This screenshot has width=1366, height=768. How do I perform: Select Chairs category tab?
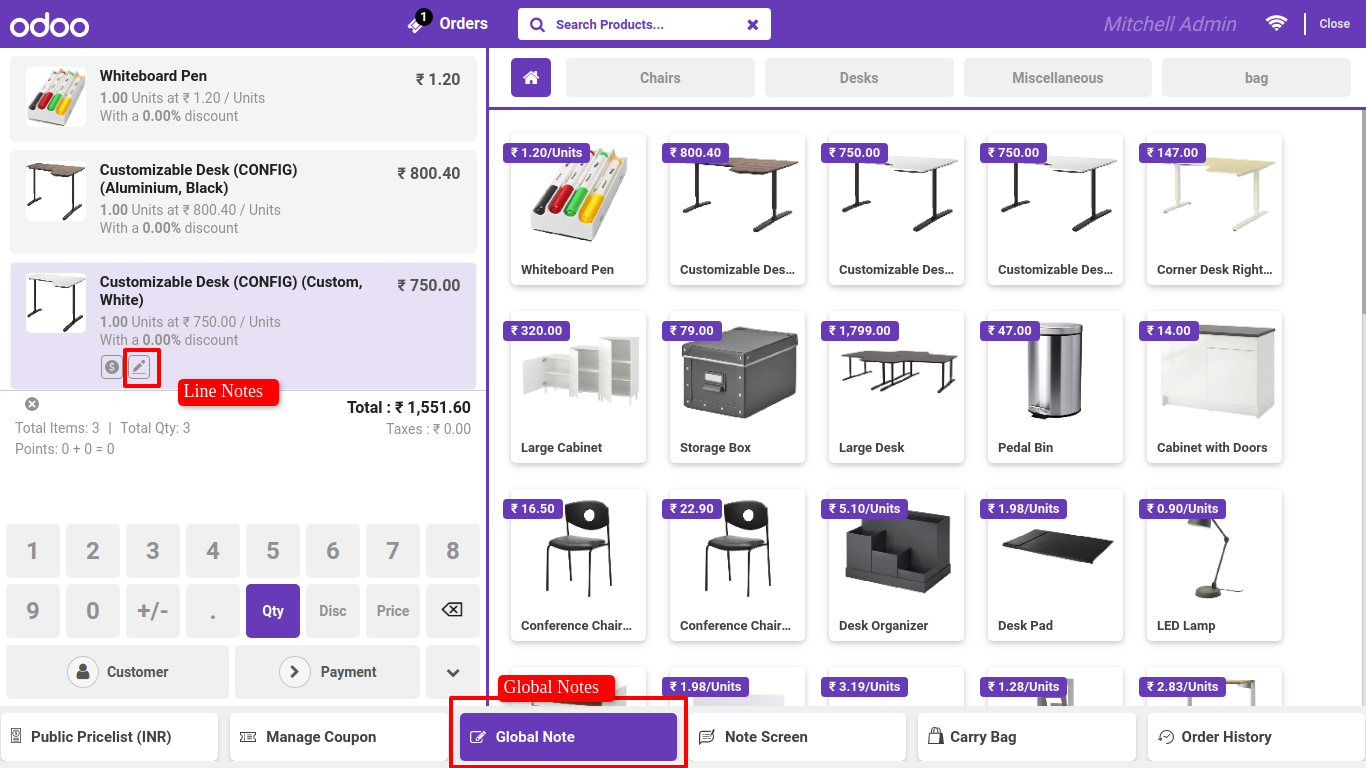(x=660, y=77)
